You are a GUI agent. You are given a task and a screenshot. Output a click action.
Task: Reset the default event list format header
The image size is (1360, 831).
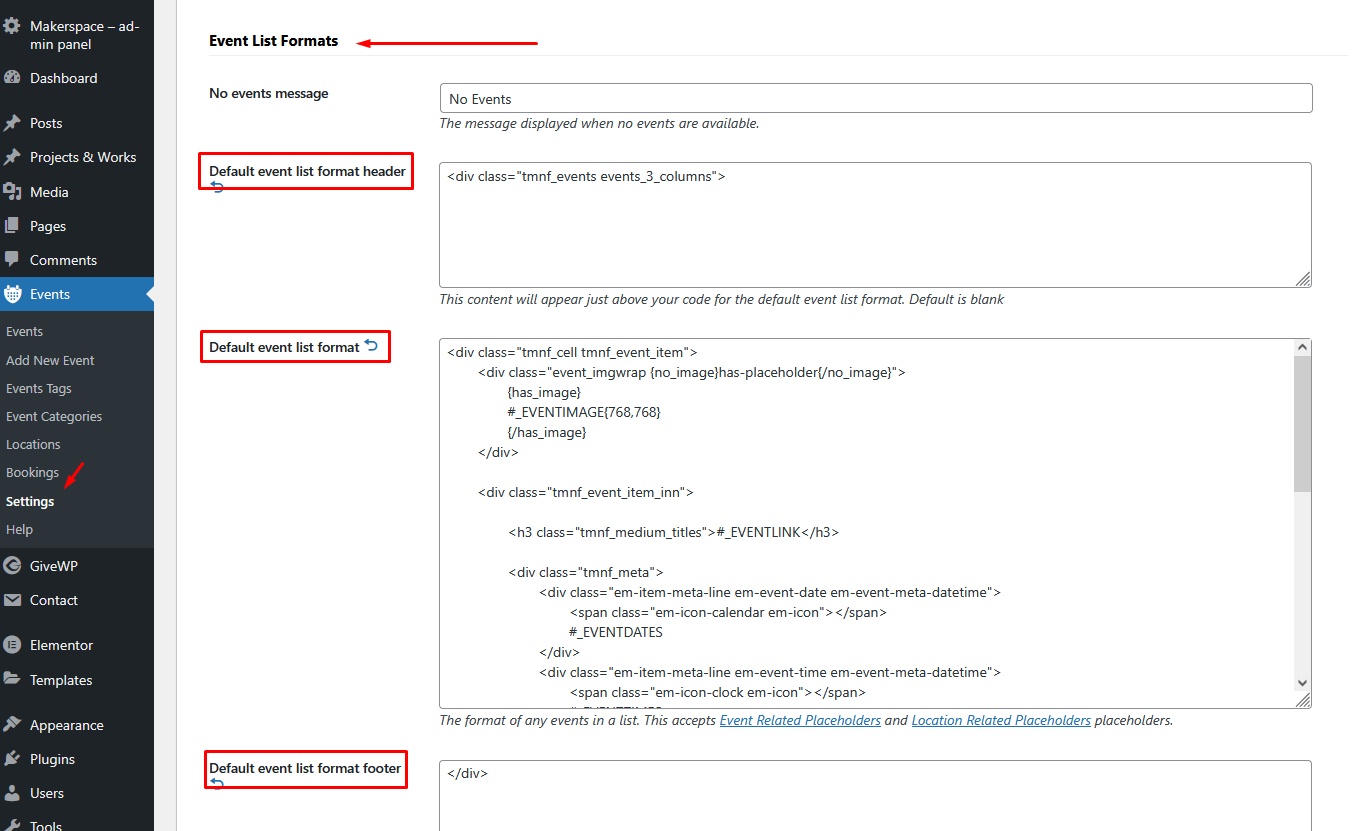coord(217,186)
